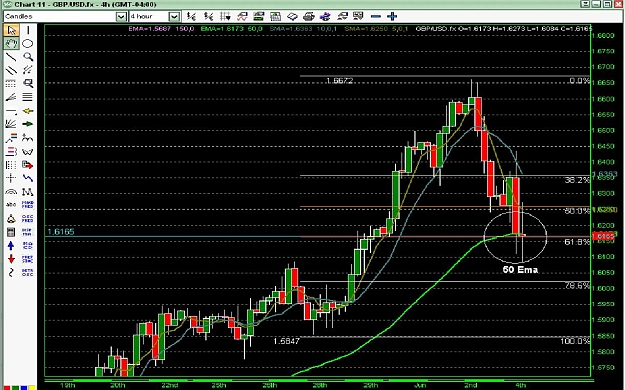Click the 100.0% Fibonacci level label
Viewport: 625px width, 390px height.
tap(574, 341)
